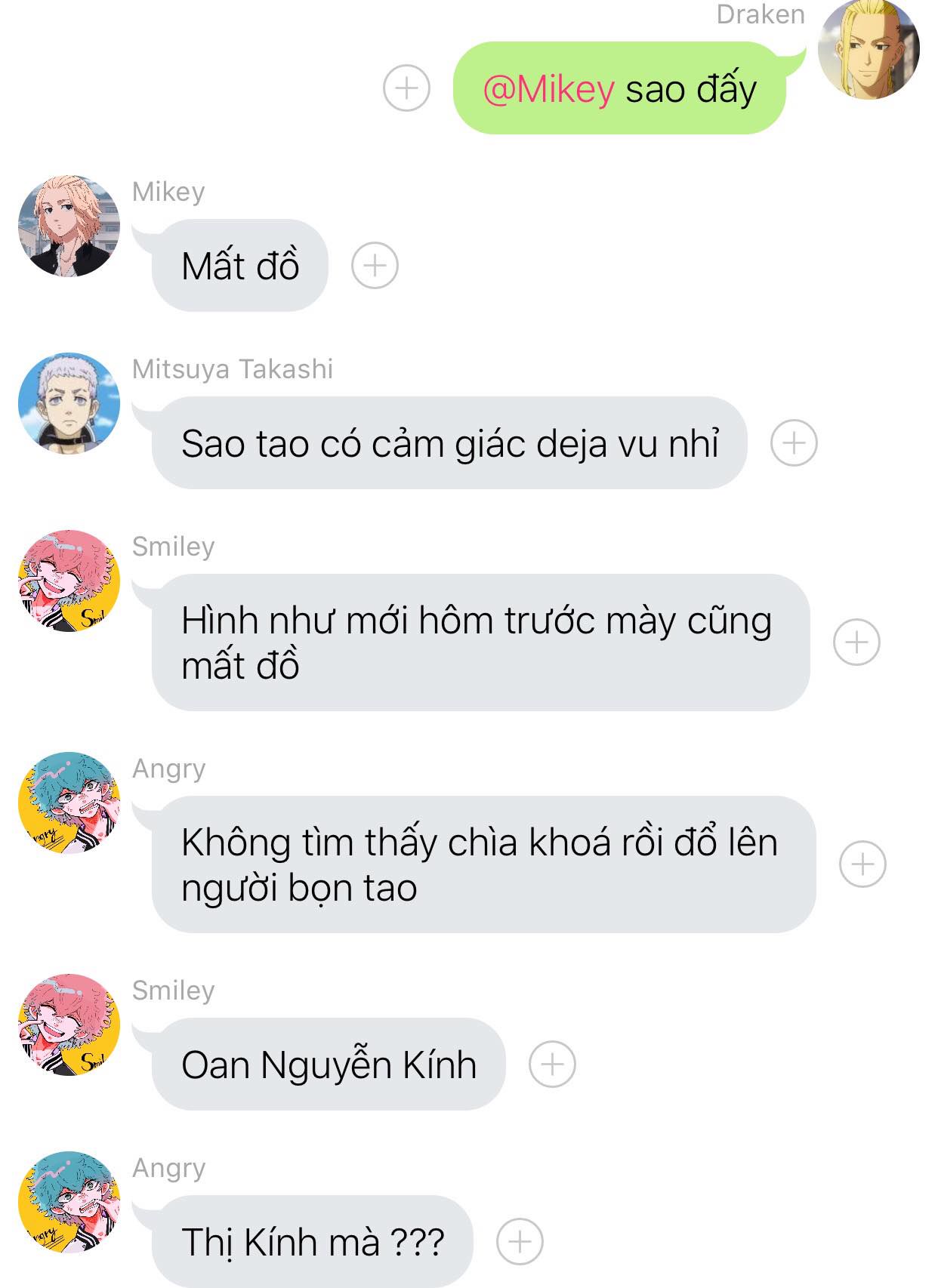Tap plus icon next to "Mất đồ" bubble

pyautogui.click(x=375, y=266)
